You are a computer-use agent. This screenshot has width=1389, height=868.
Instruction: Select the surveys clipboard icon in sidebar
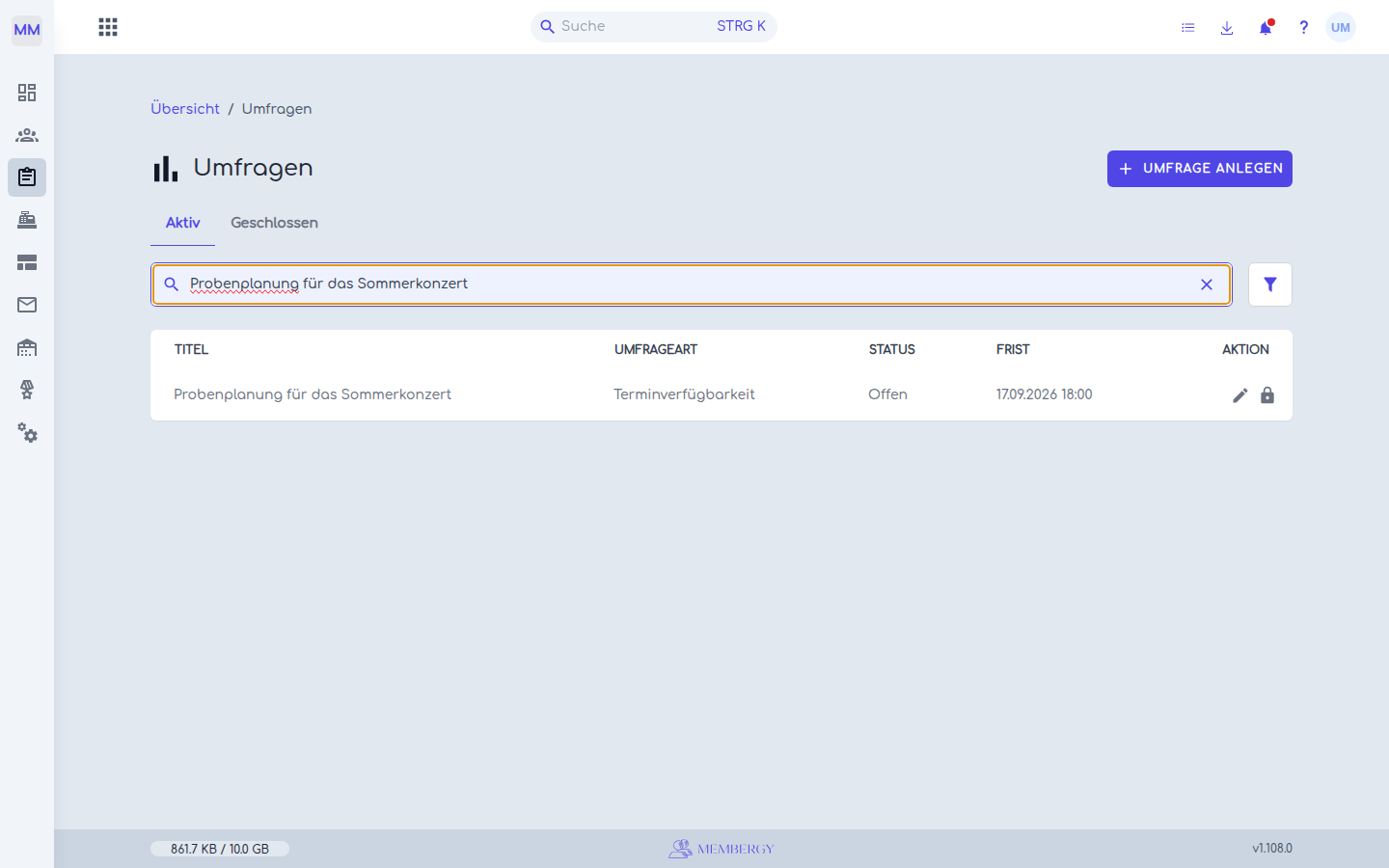(27, 177)
